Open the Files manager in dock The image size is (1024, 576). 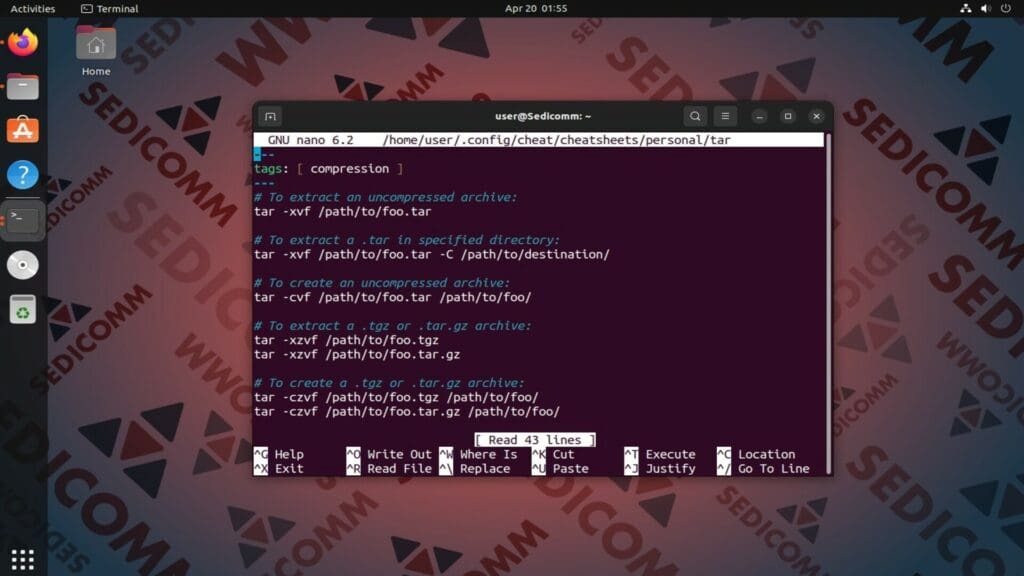[23, 87]
